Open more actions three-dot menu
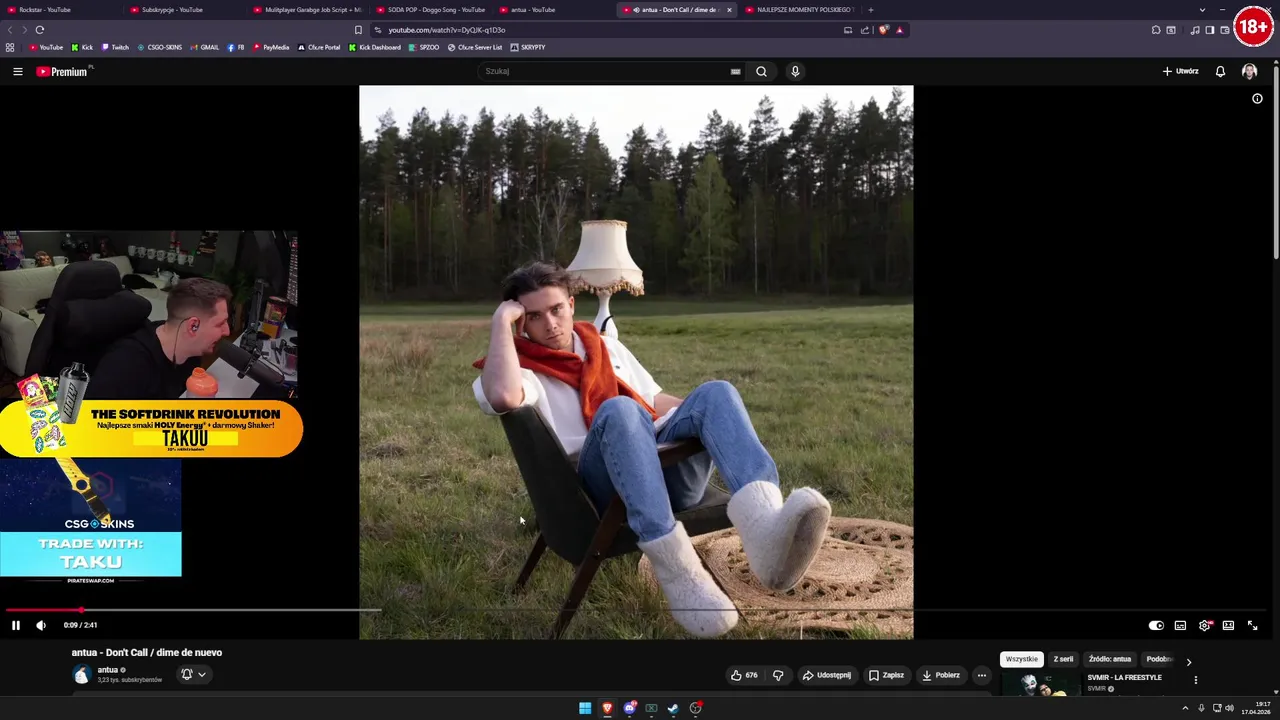1280x720 pixels. click(981, 675)
